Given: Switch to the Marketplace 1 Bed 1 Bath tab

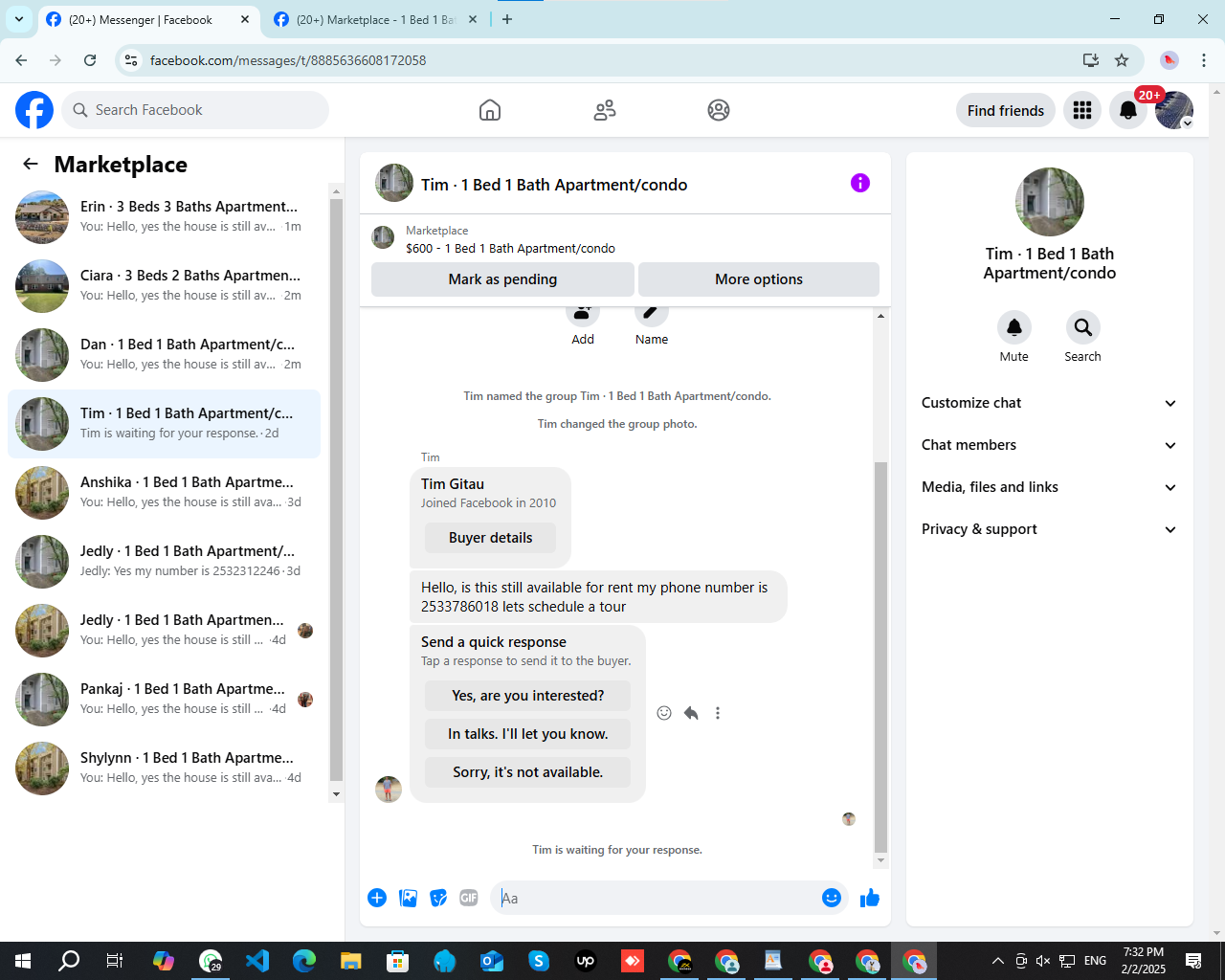Looking at the screenshot, I should [x=375, y=19].
